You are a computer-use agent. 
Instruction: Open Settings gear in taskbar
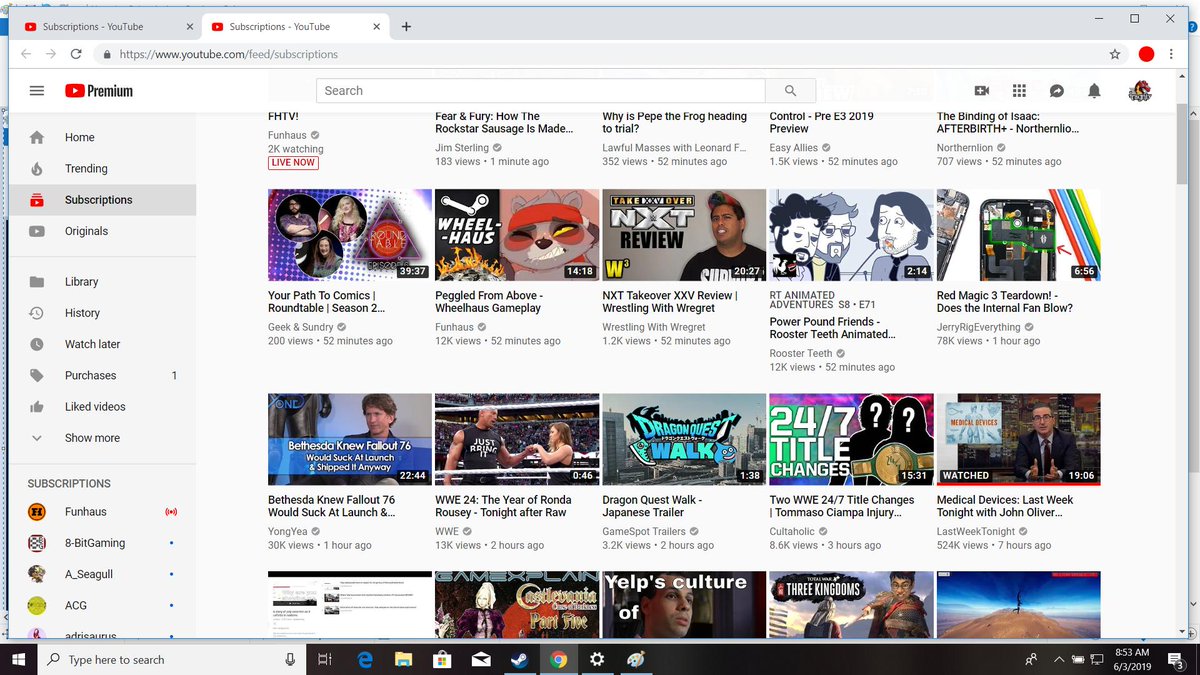[597, 659]
